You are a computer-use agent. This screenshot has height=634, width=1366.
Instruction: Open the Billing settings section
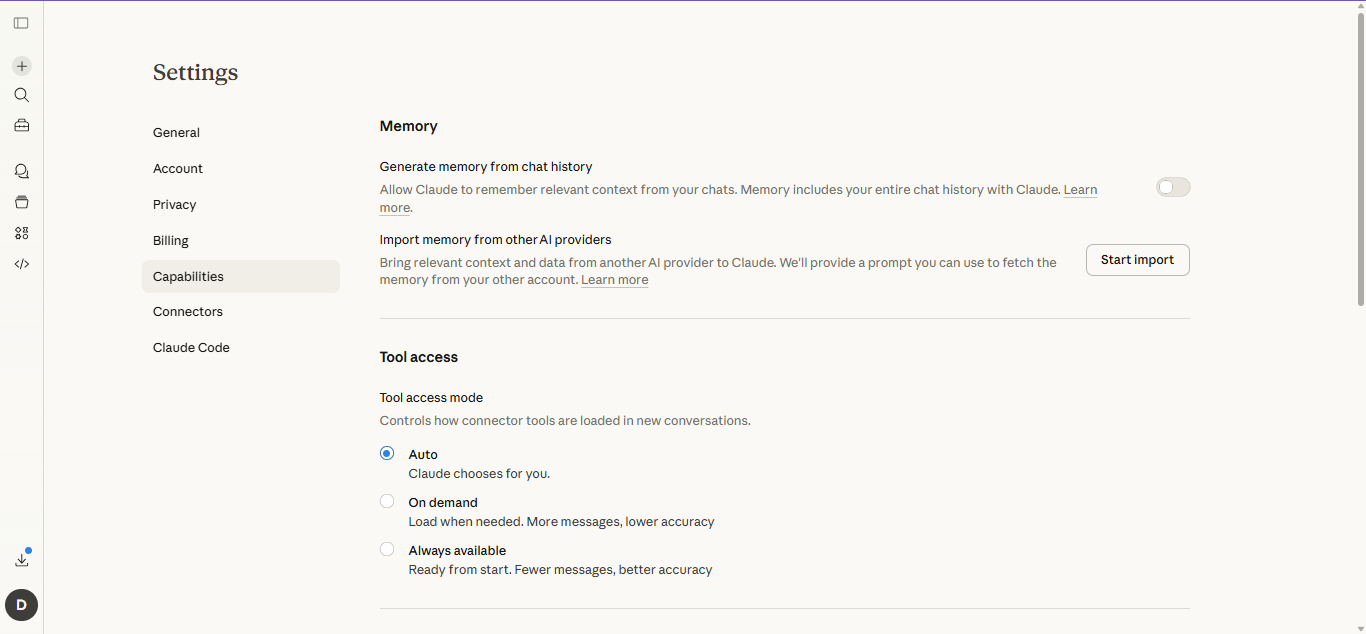click(x=241, y=240)
